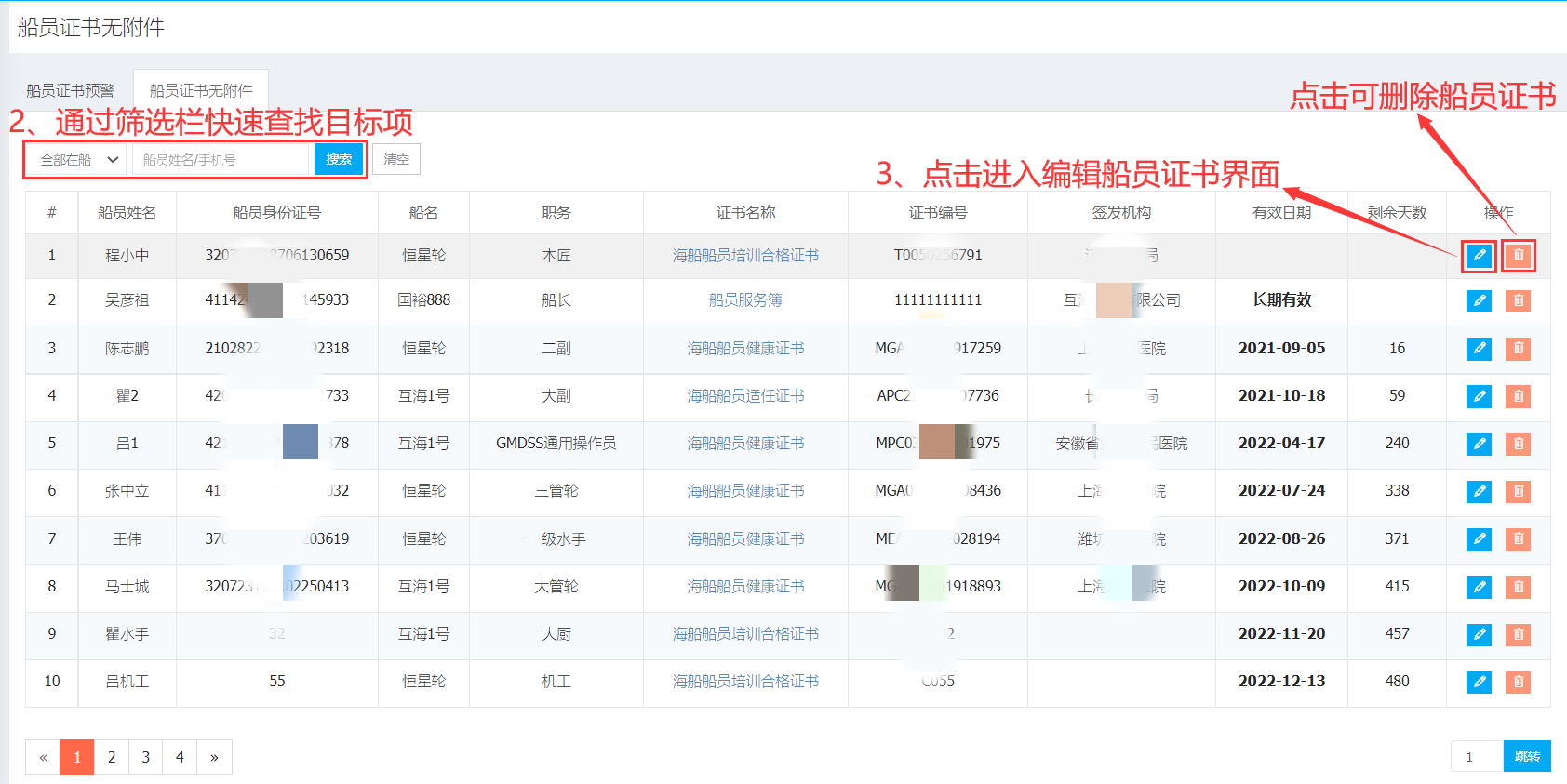Open the 海船船员适任证书 link
The height and width of the screenshot is (784, 1567).
tap(745, 396)
